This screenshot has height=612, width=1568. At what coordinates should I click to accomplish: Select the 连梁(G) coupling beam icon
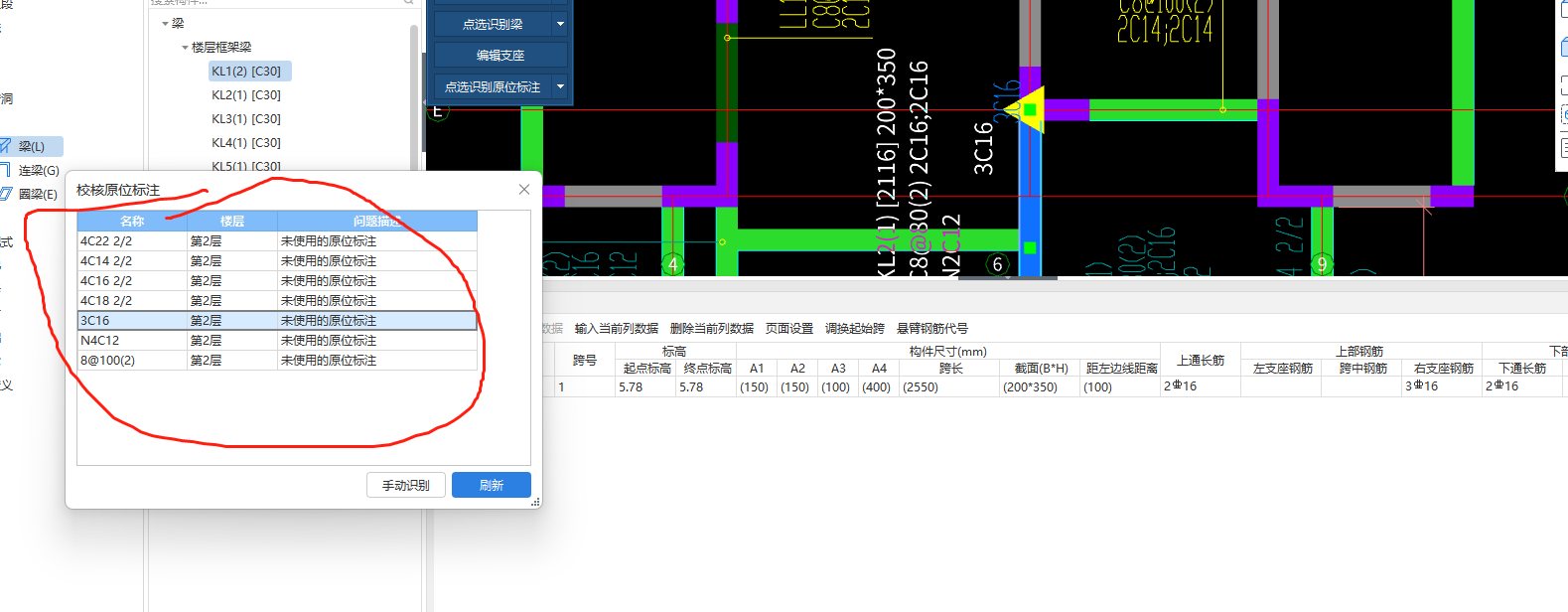coord(5,170)
